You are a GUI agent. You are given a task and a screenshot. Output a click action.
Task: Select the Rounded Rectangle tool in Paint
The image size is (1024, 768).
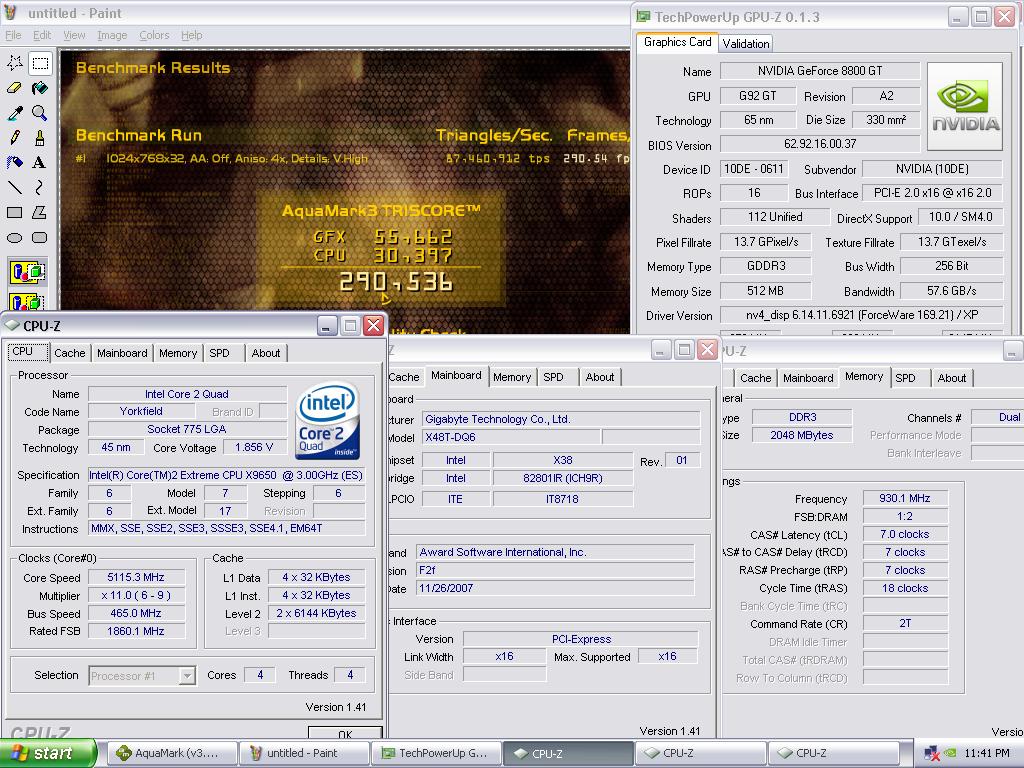40,238
